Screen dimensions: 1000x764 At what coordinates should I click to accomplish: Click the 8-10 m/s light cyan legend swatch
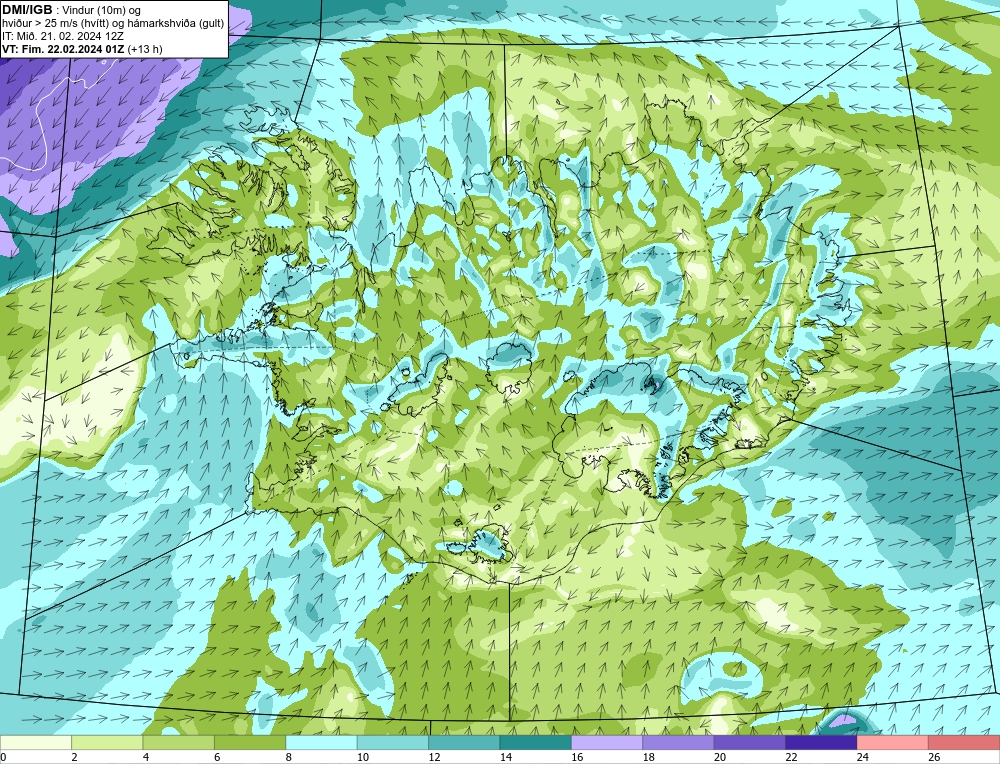(x=321, y=743)
